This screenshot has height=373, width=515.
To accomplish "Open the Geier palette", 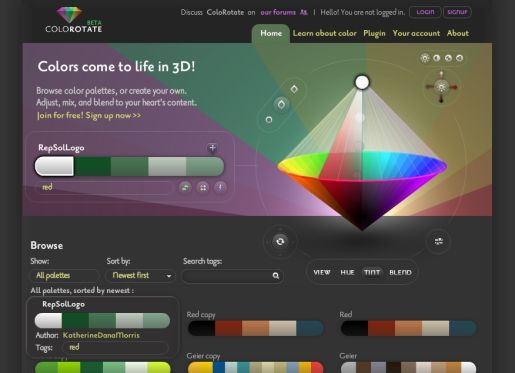I will click(x=408, y=367).
